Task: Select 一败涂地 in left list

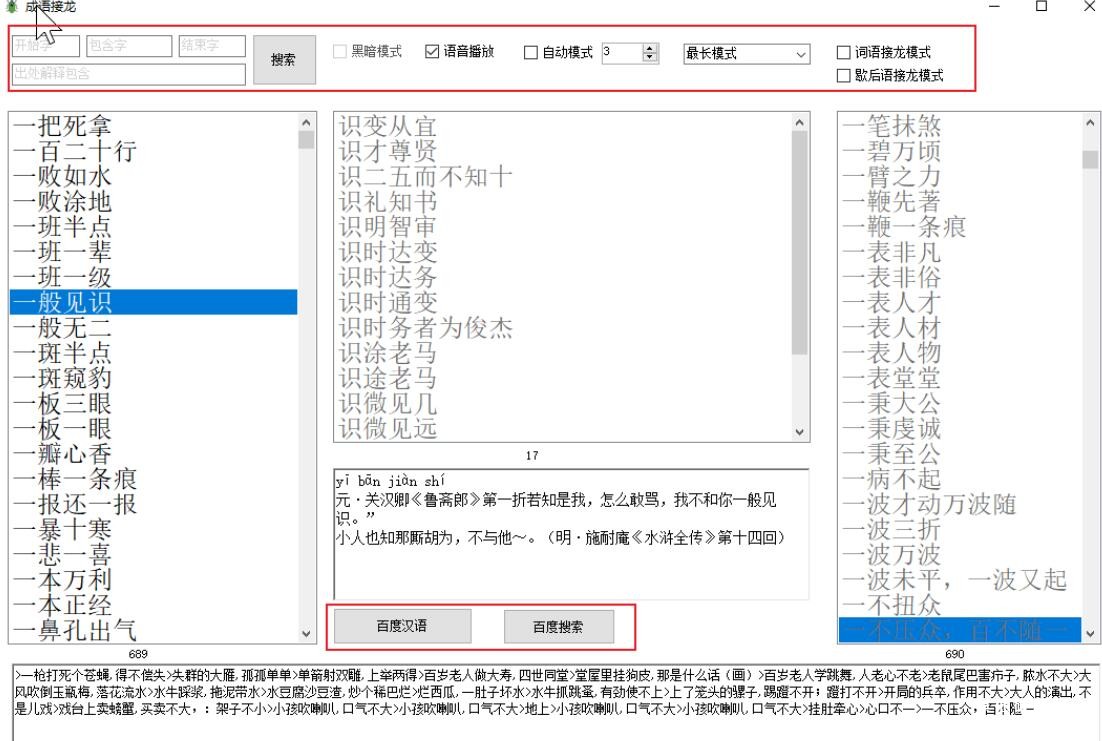Action: point(153,202)
